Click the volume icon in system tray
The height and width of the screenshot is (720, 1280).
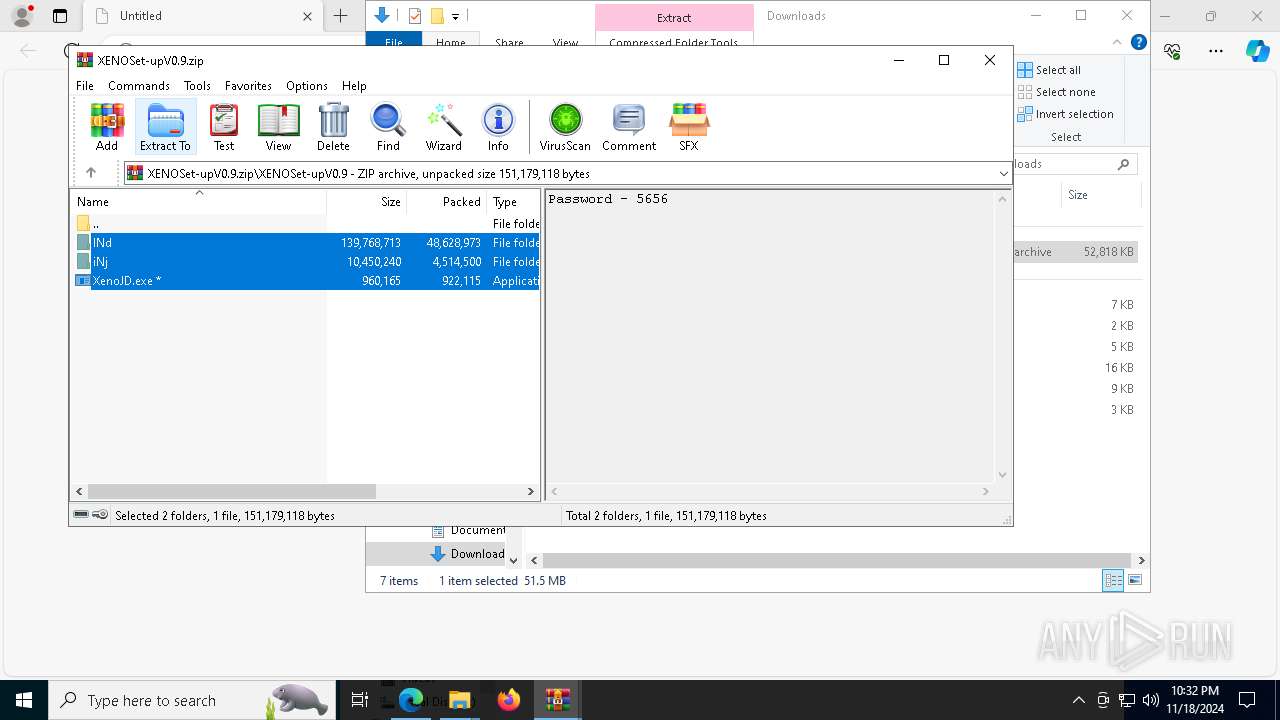coord(1150,700)
